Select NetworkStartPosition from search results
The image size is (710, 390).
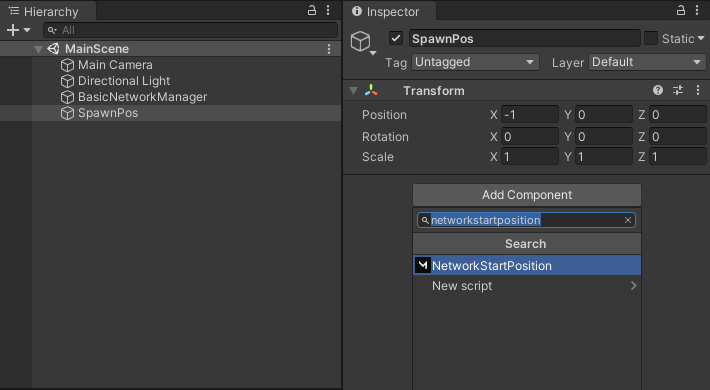pos(527,265)
